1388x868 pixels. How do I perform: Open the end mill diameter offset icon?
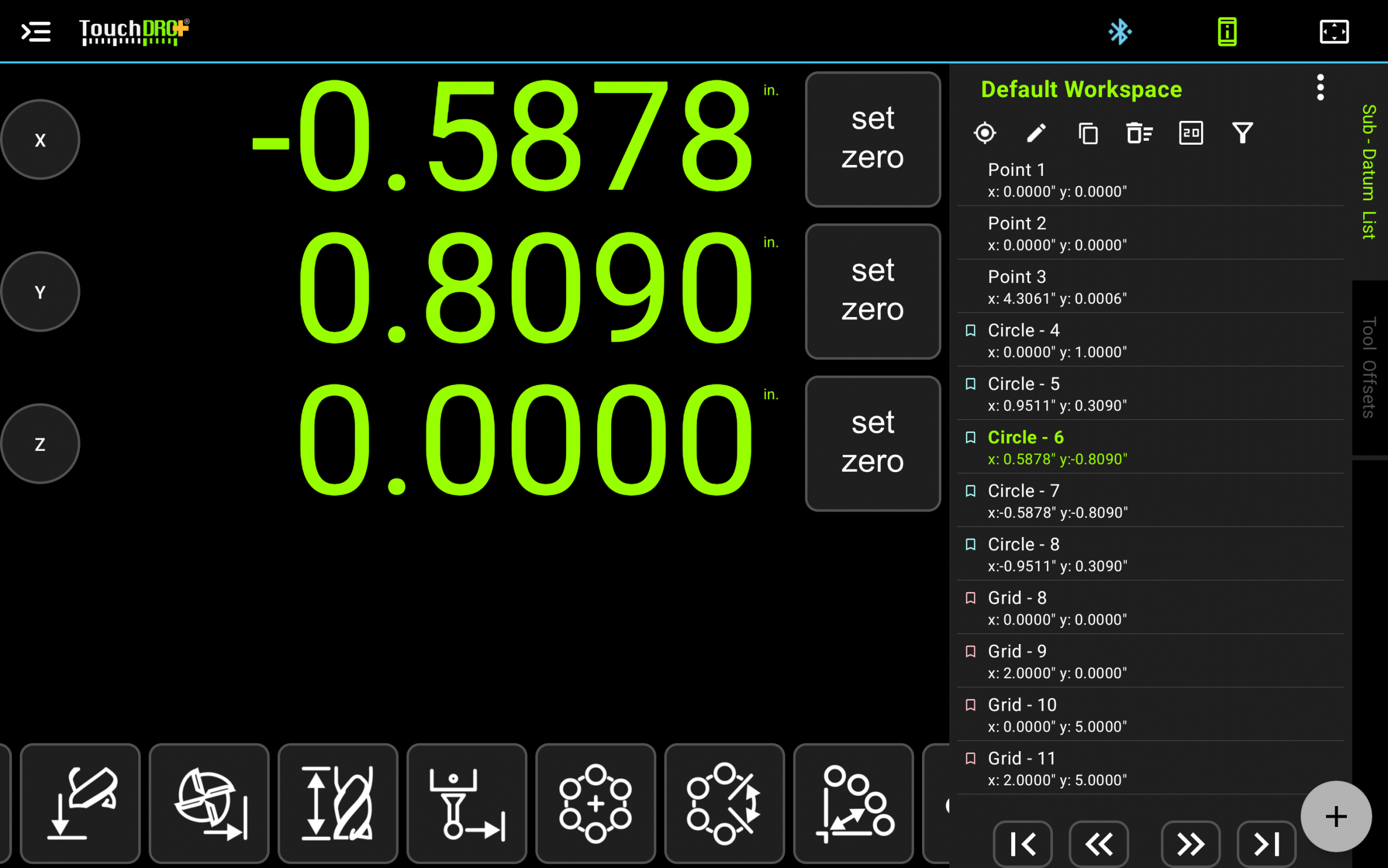click(210, 803)
